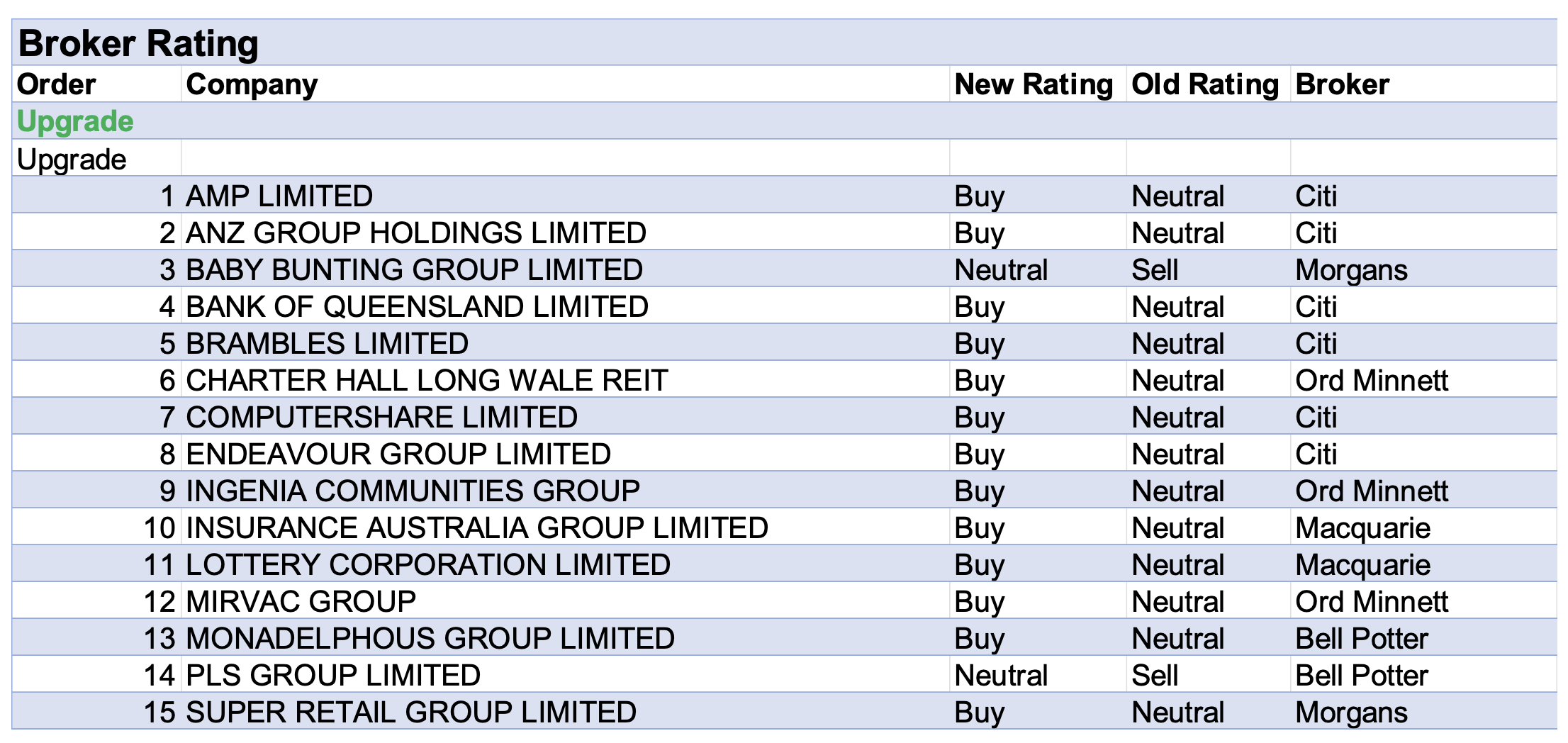Select the Order column header
The height and width of the screenshot is (743, 1568).
pyautogui.click(x=57, y=85)
